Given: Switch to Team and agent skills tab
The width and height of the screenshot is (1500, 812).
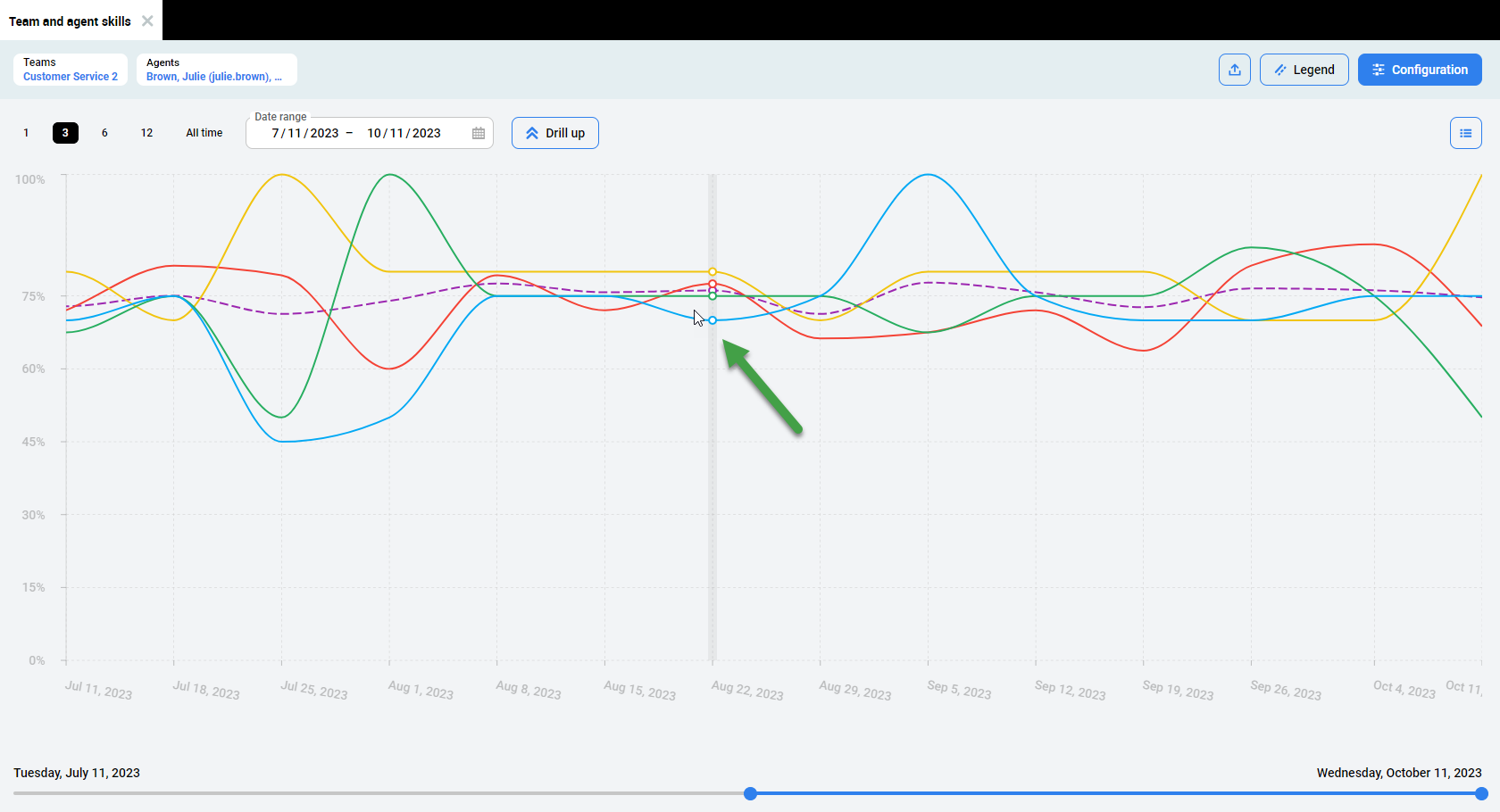Looking at the screenshot, I should 70,21.
